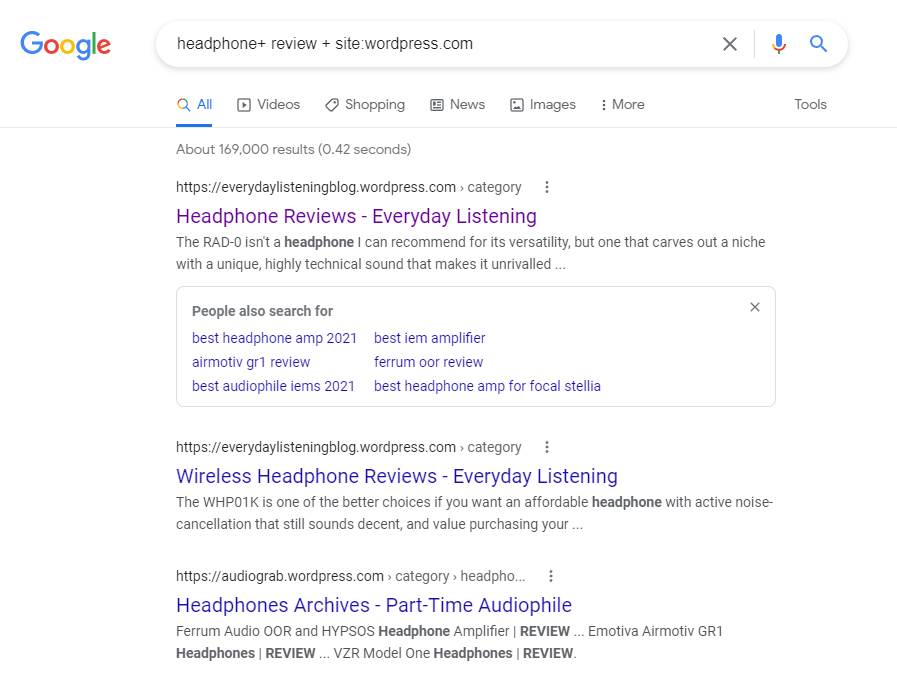897x692 pixels.
Task: Click the second everydaylisteningblog URL above Wireless result
Action: [x=348, y=447]
